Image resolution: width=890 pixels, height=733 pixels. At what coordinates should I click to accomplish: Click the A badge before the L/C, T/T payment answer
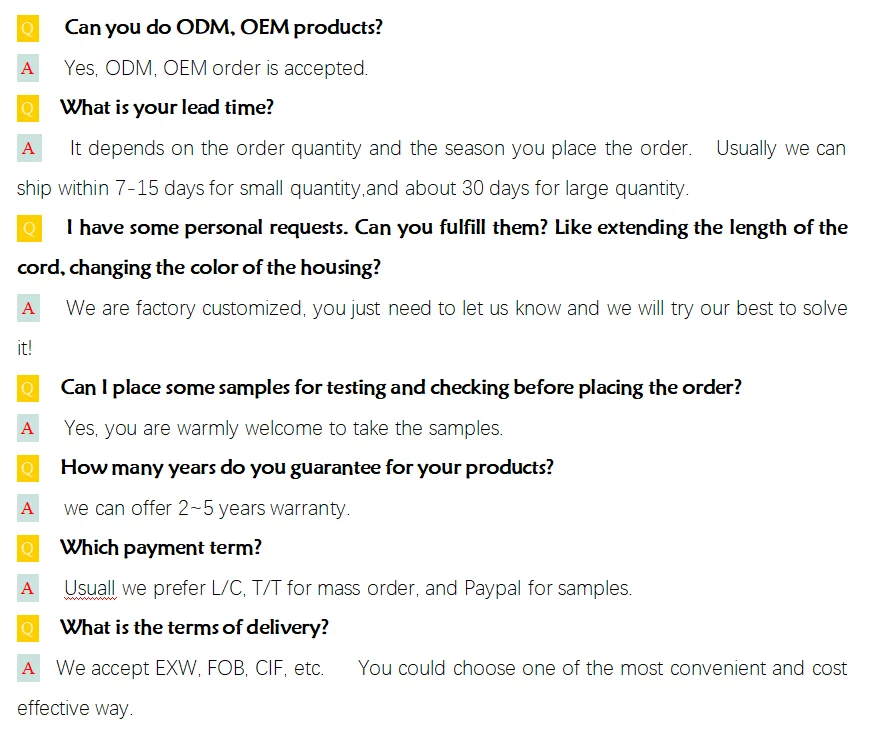tap(28, 588)
